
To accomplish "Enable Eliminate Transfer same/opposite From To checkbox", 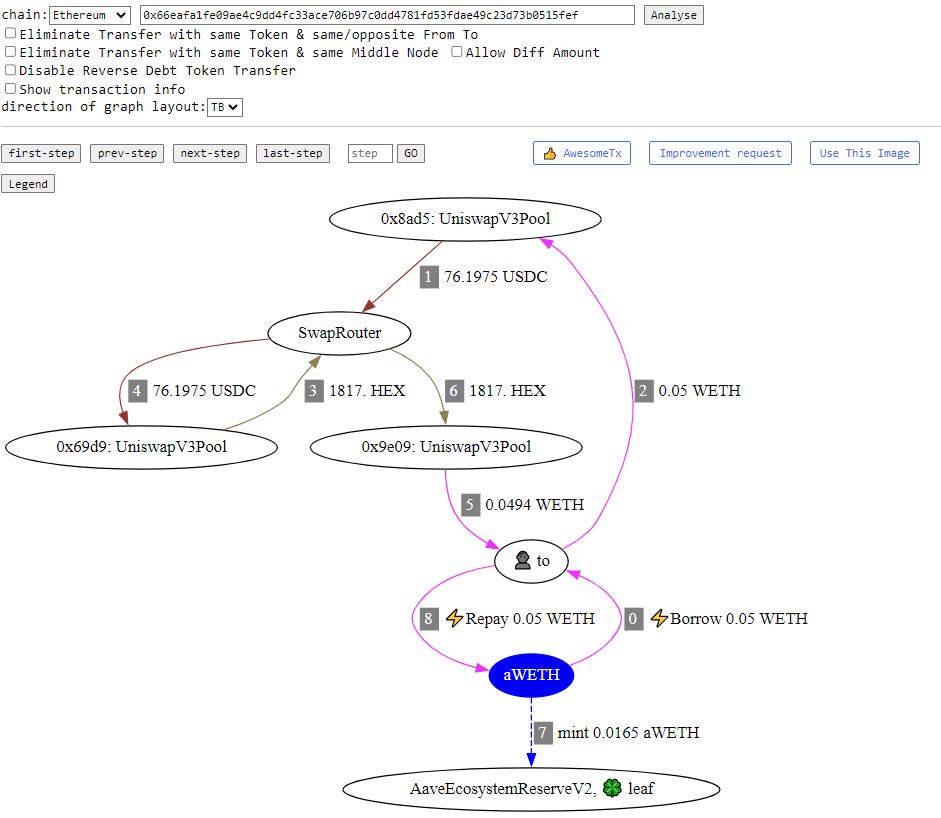I will (10, 34).
